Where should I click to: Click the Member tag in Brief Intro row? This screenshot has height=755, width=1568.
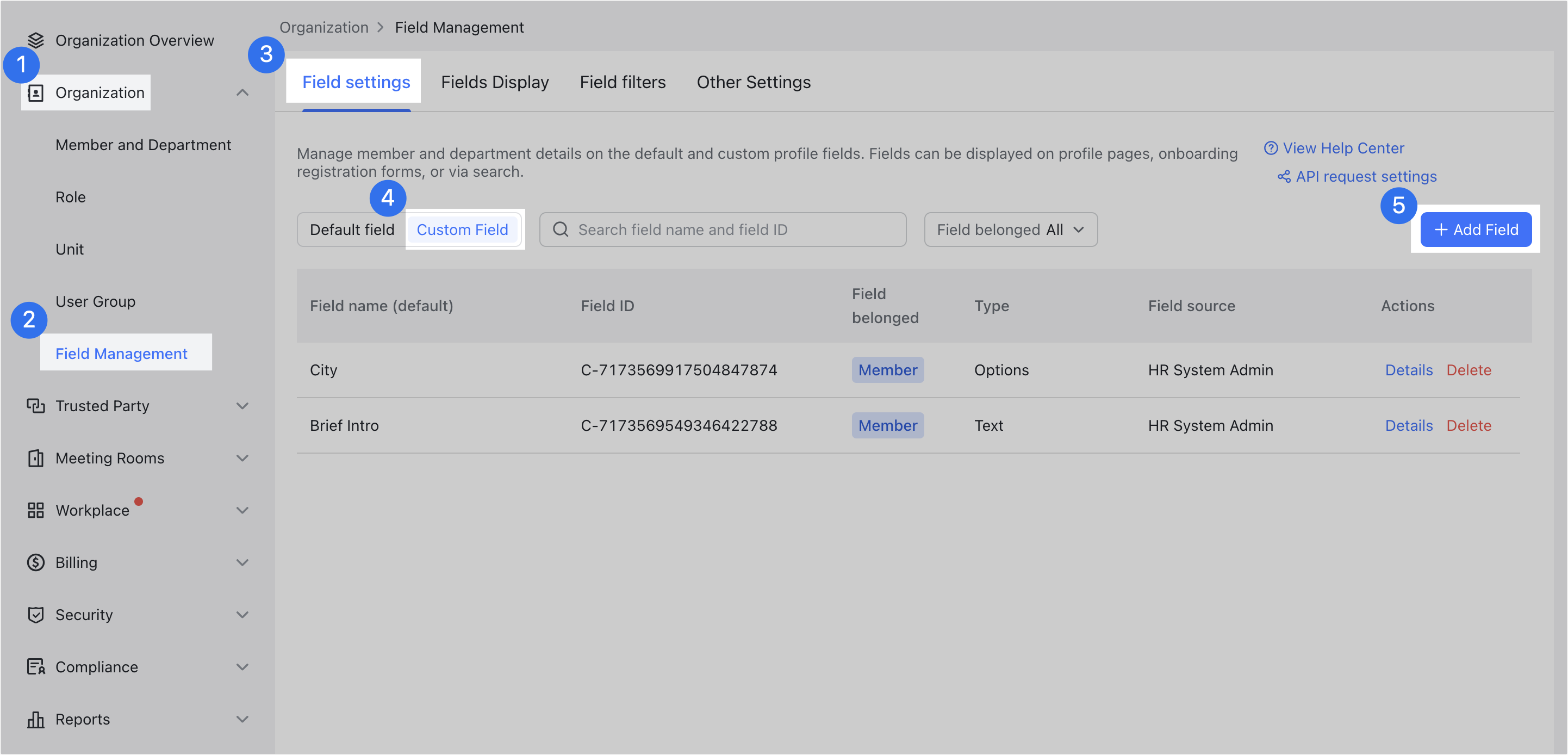click(887, 425)
